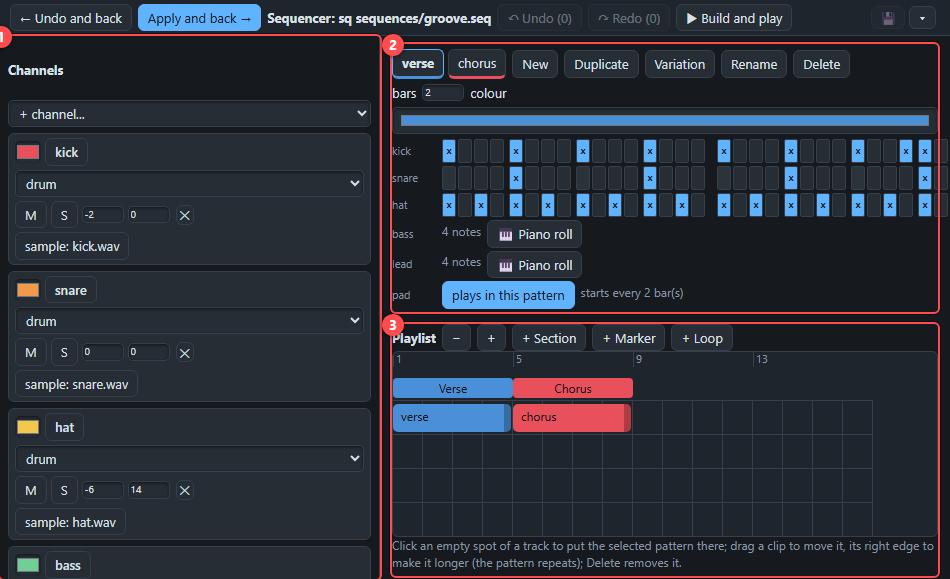Toggle 'plays in this pattern' for pad
The image size is (950, 579).
click(x=508, y=296)
